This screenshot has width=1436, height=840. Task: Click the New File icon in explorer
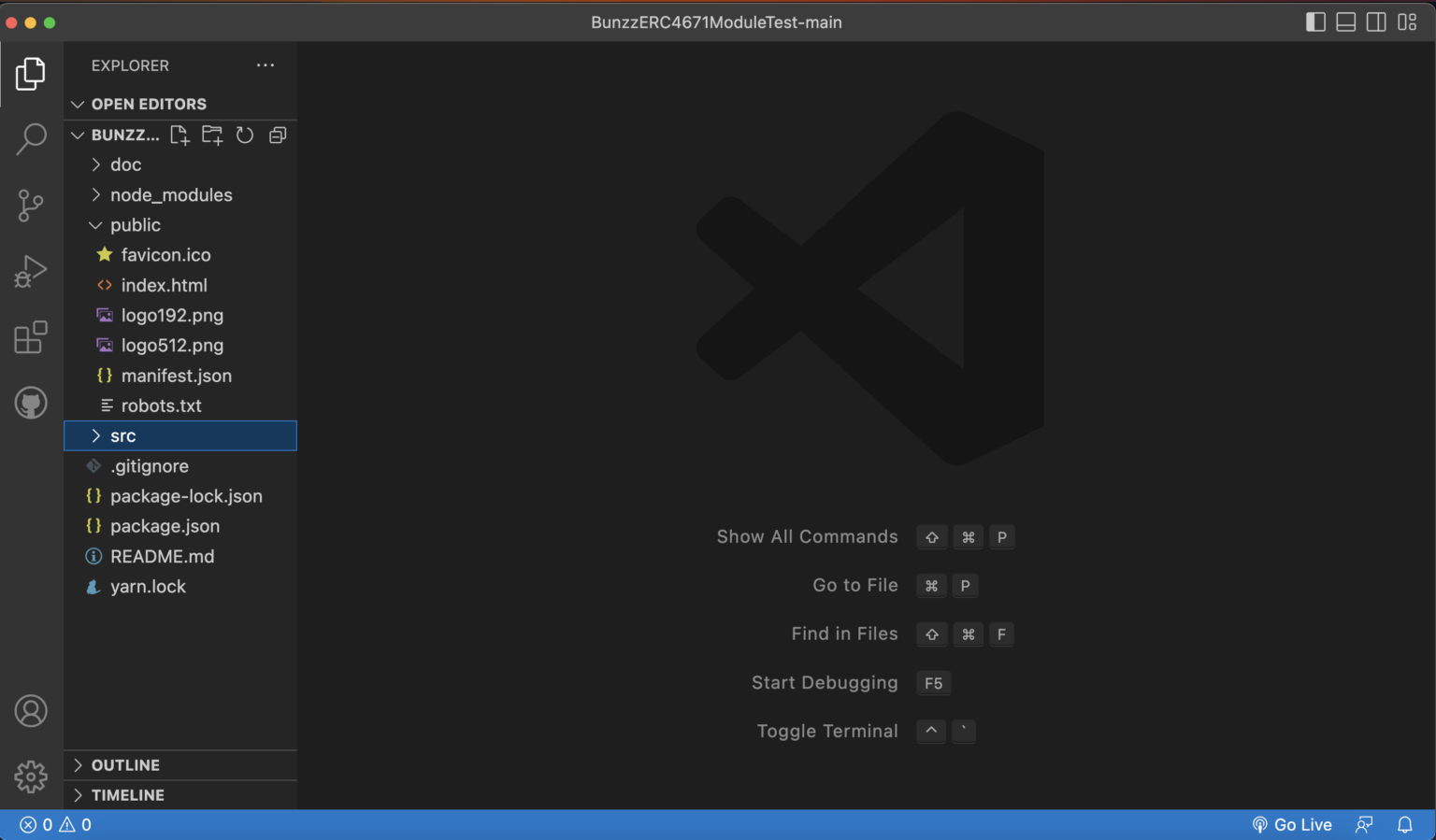coord(179,135)
